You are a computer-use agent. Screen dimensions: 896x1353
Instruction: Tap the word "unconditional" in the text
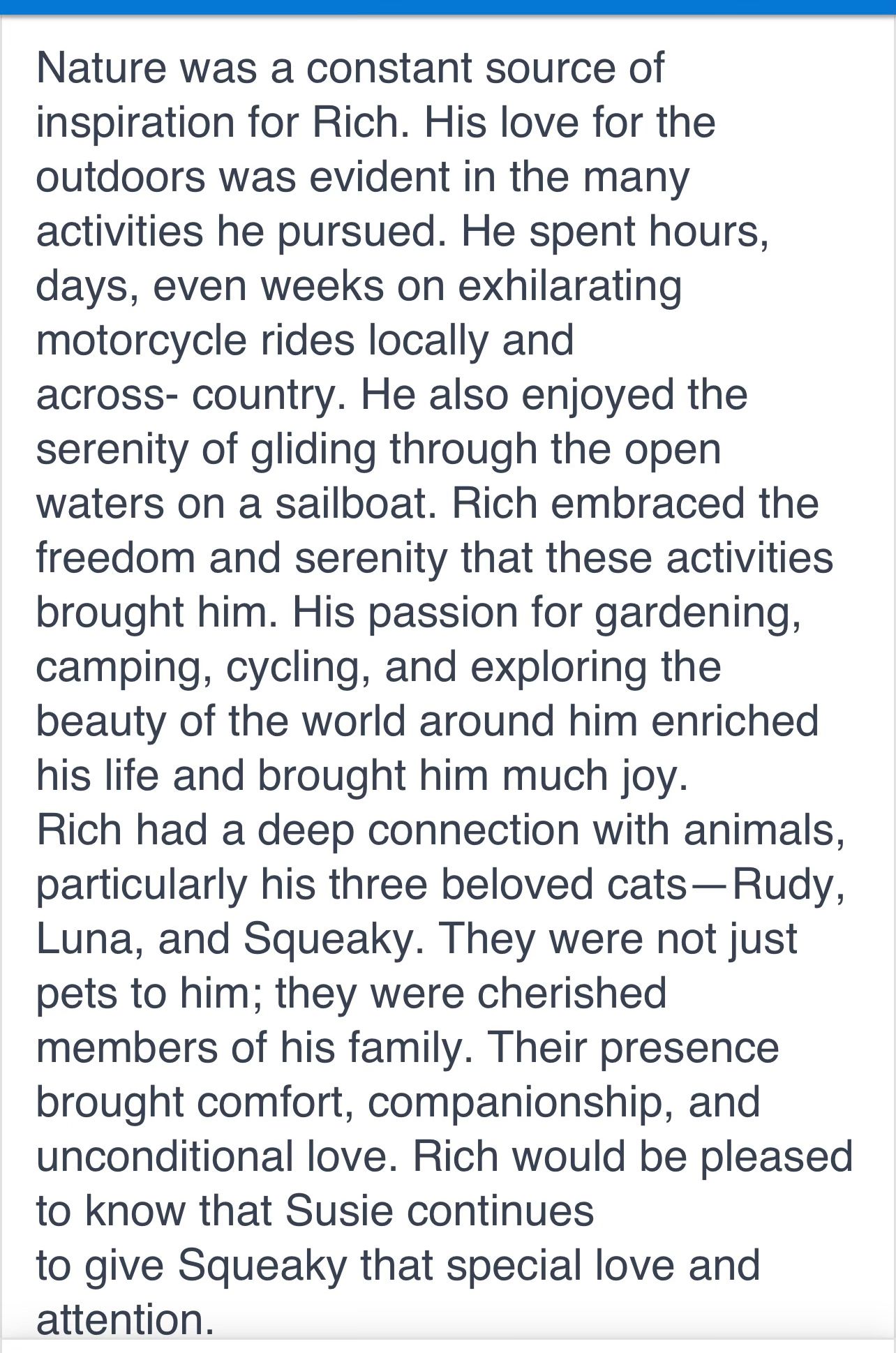163,1157
